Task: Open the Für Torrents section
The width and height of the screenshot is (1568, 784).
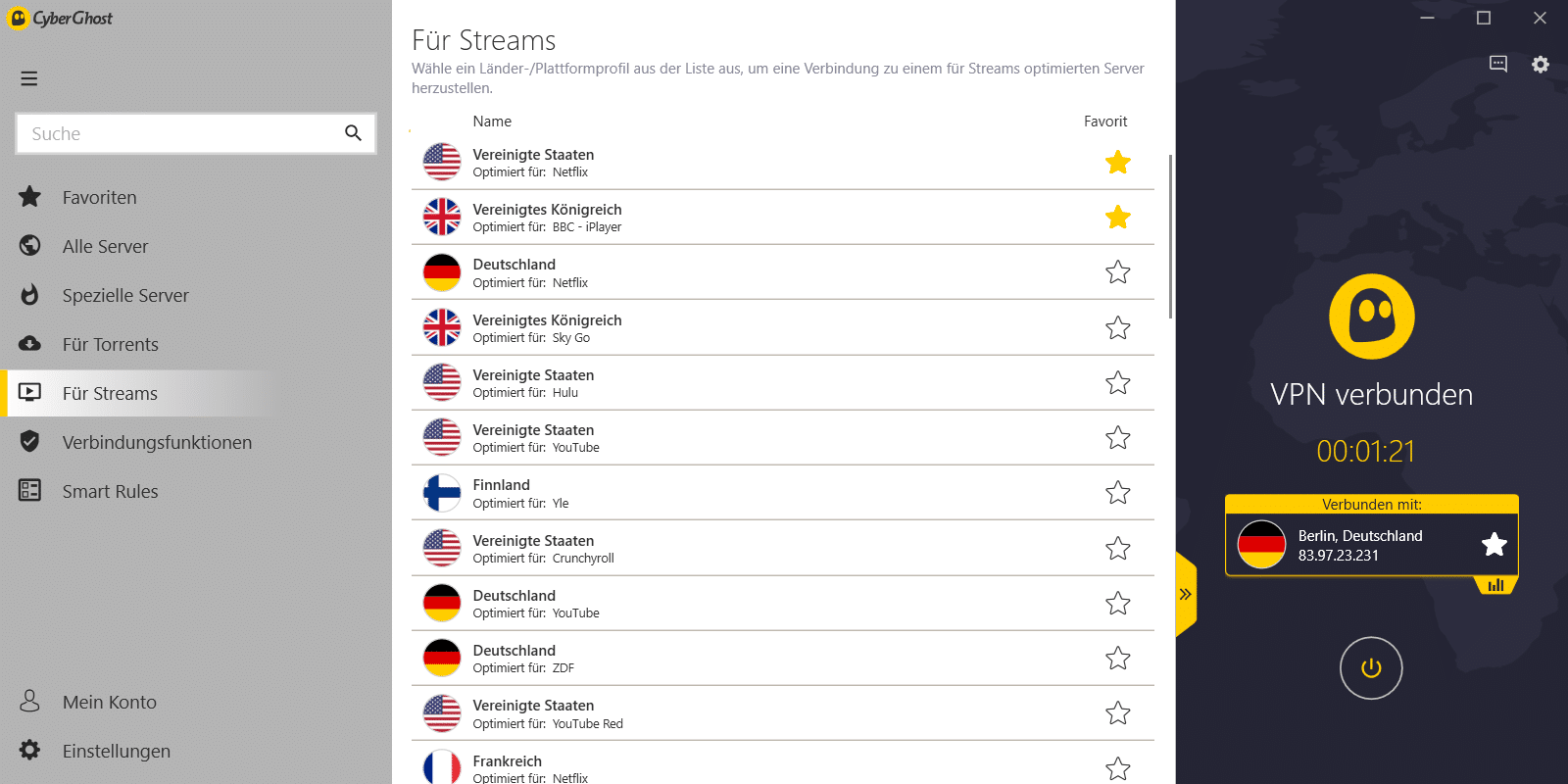Action: (x=110, y=345)
